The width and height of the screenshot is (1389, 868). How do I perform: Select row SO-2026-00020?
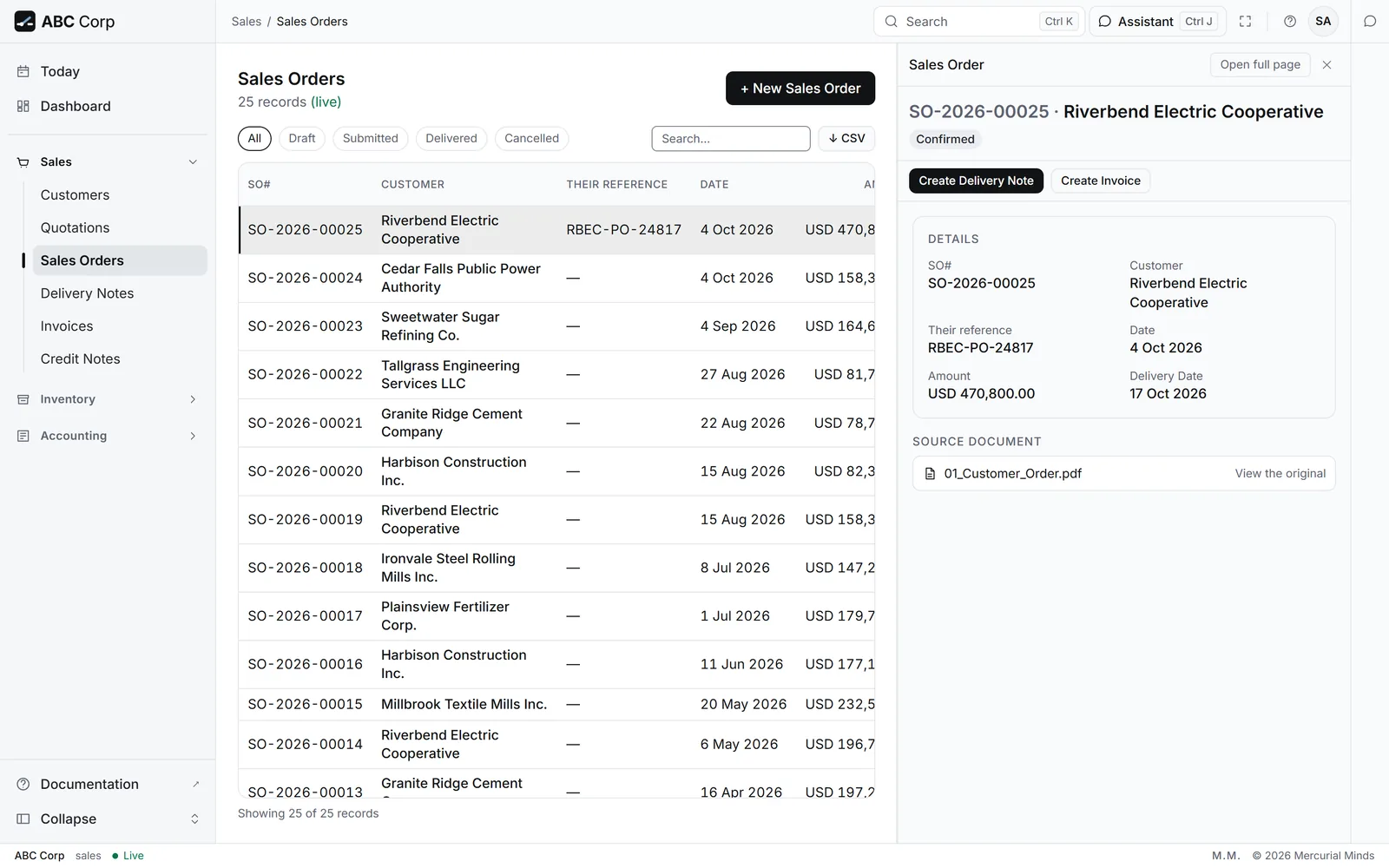coord(556,471)
